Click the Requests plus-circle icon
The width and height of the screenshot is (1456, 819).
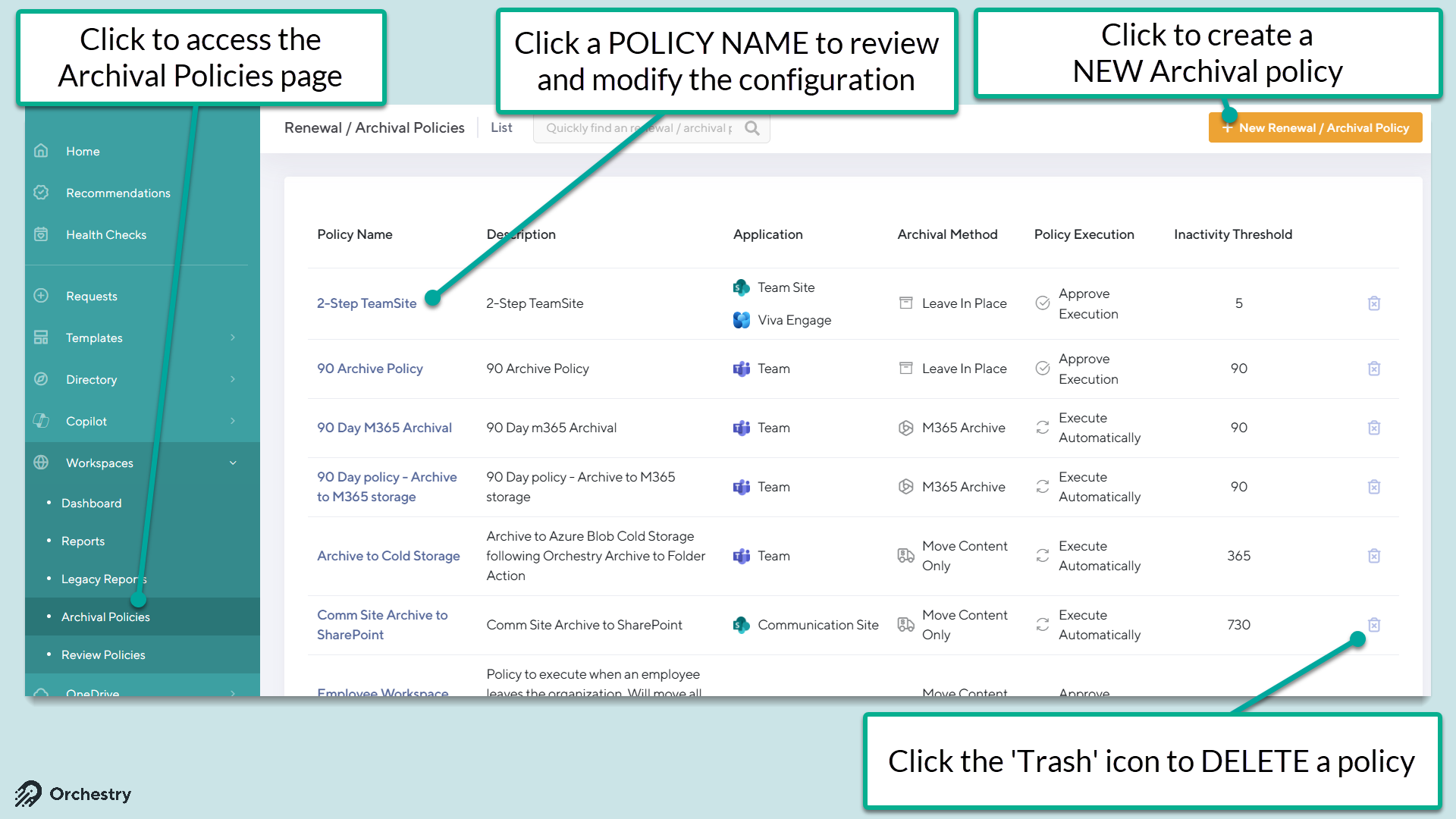tap(42, 296)
